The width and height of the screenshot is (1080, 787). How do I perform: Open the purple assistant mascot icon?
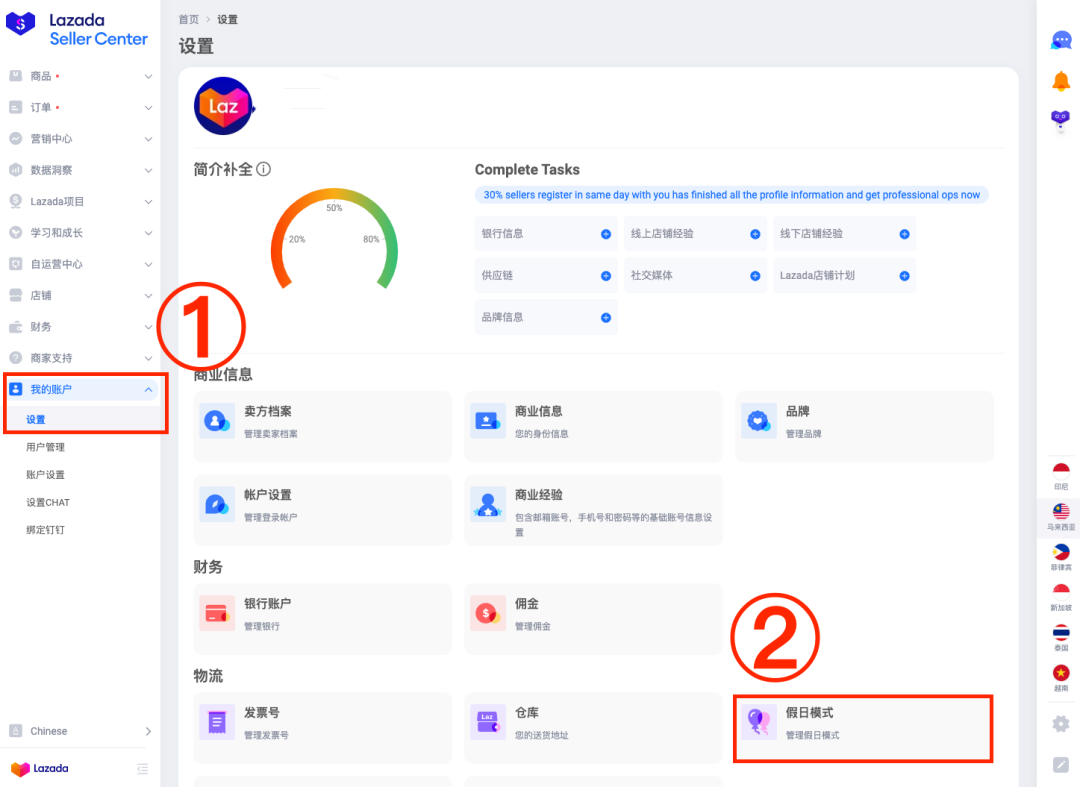click(x=1061, y=120)
